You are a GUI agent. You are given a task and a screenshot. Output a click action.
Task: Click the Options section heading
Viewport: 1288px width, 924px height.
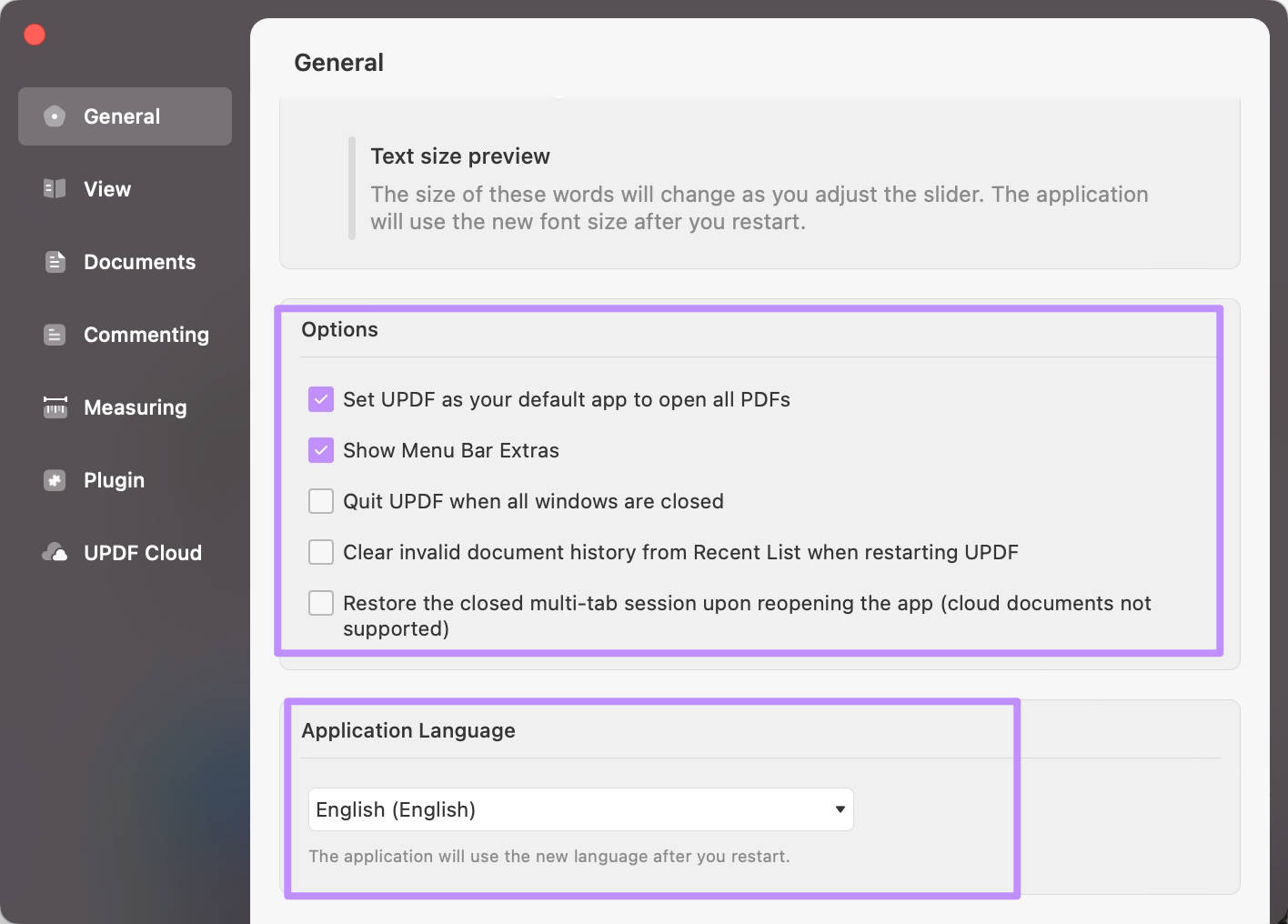pos(339,329)
